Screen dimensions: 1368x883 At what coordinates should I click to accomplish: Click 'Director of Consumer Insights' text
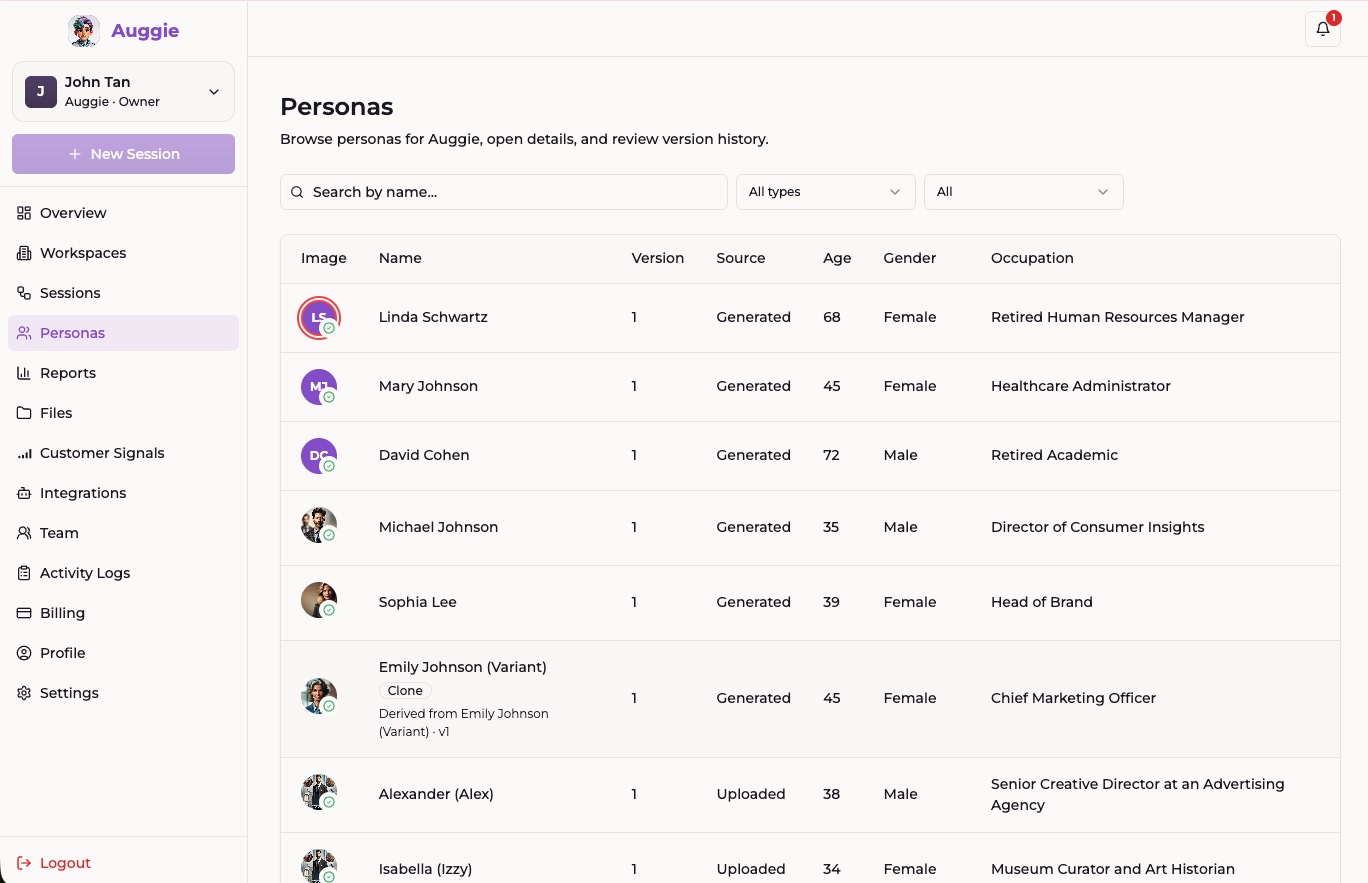coord(1098,527)
